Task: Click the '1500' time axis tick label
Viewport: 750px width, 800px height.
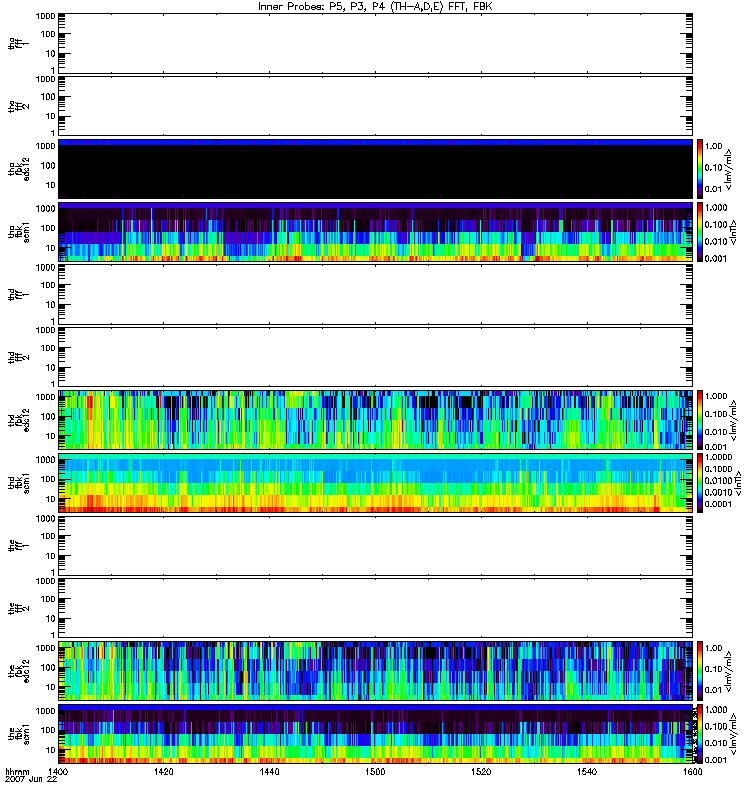Action: pyautogui.click(x=375, y=771)
